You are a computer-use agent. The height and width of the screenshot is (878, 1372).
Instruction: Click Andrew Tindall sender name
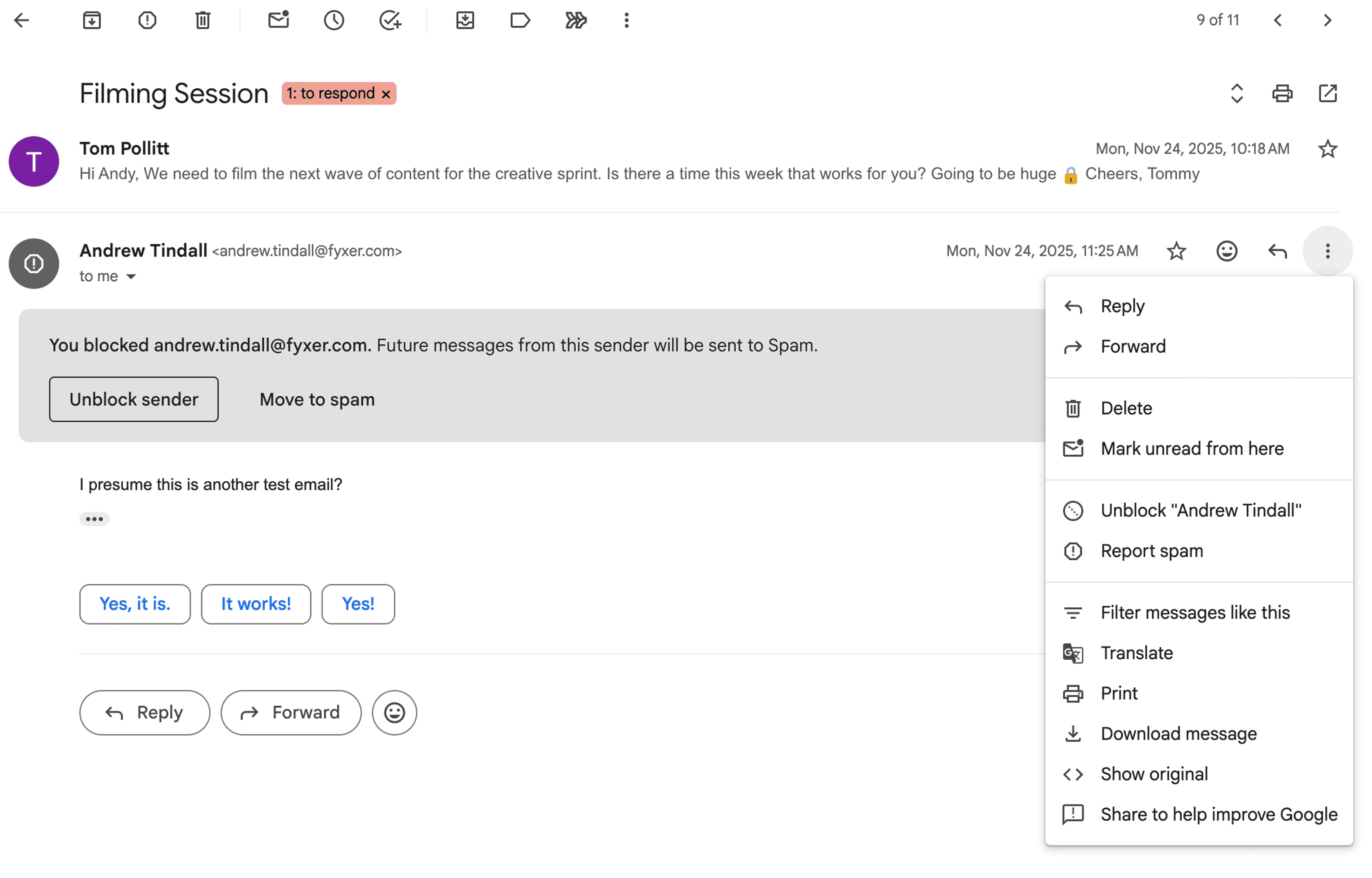(143, 251)
